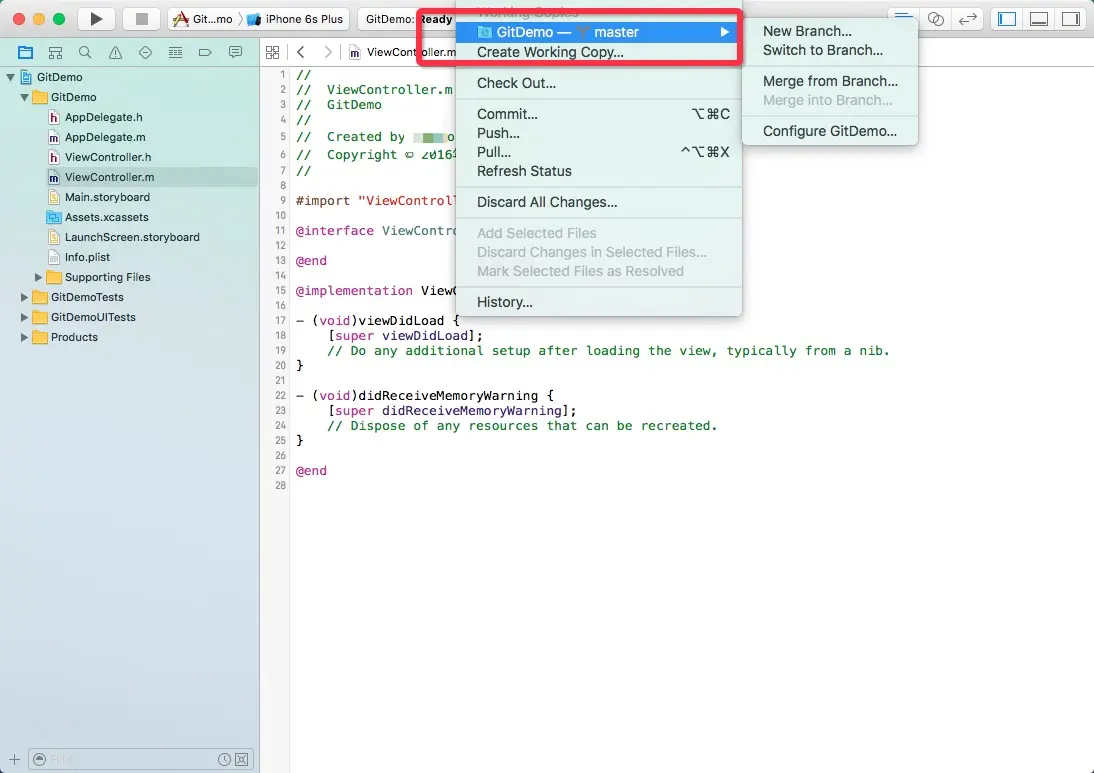Open the Git...mo scheme selector
This screenshot has height=773, width=1094.
point(204,19)
